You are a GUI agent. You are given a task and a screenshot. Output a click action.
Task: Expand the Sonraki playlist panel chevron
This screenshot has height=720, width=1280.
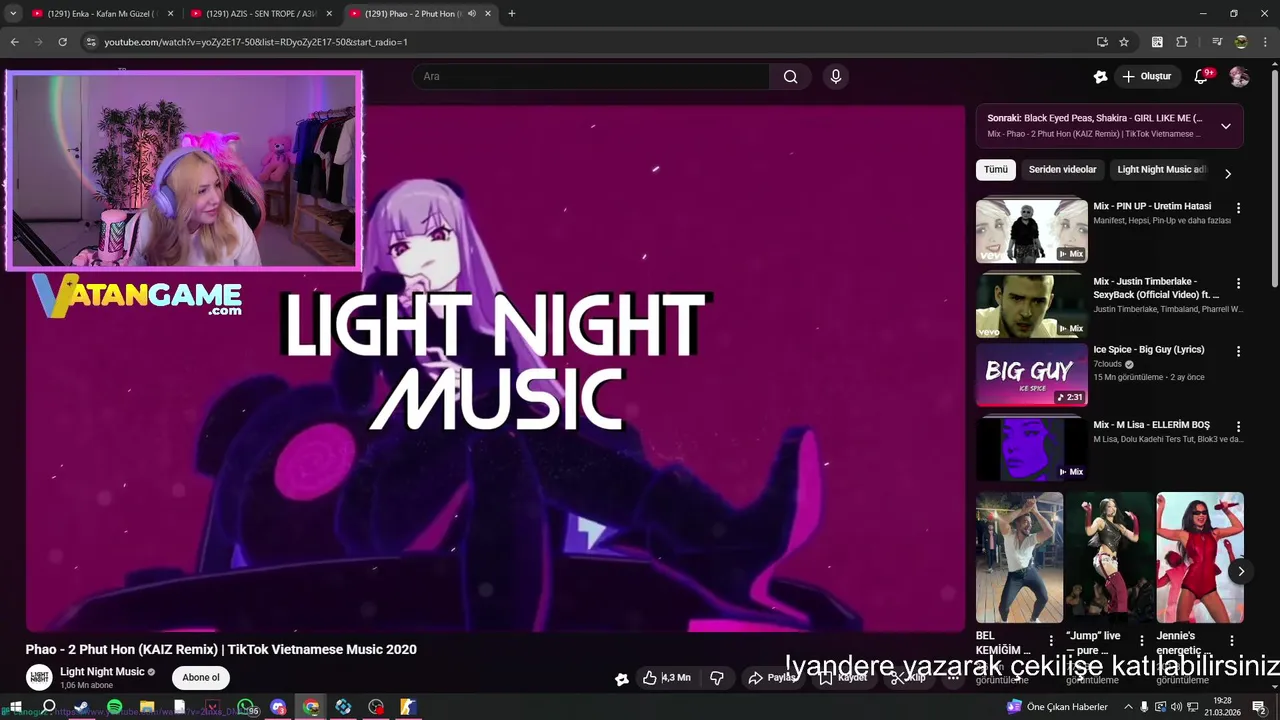tap(1225, 126)
